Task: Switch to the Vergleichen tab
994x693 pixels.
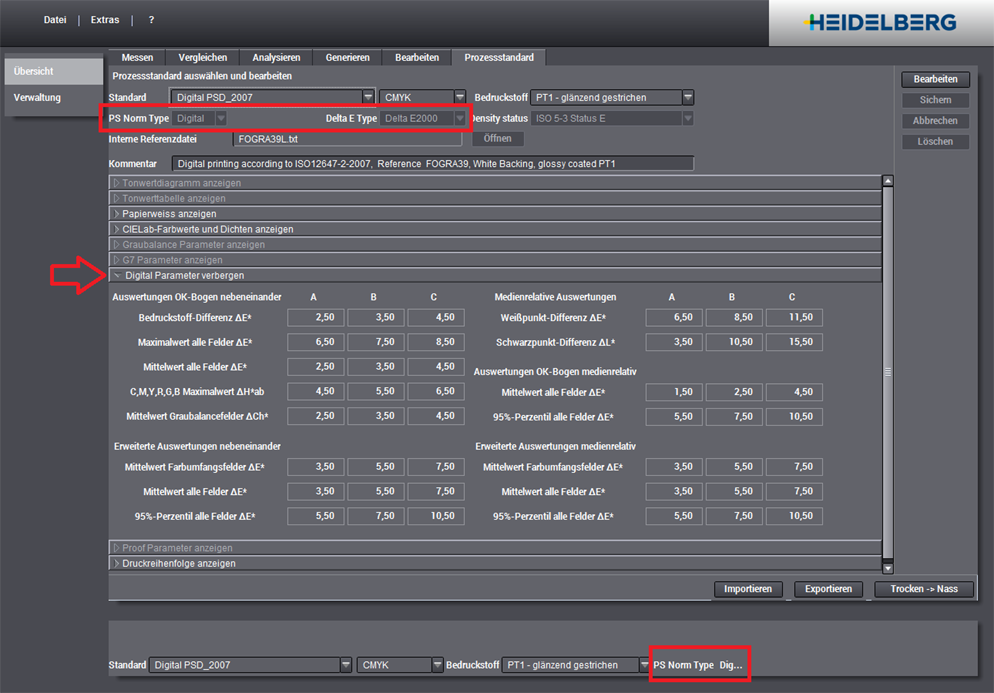Action: tap(202, 57)
